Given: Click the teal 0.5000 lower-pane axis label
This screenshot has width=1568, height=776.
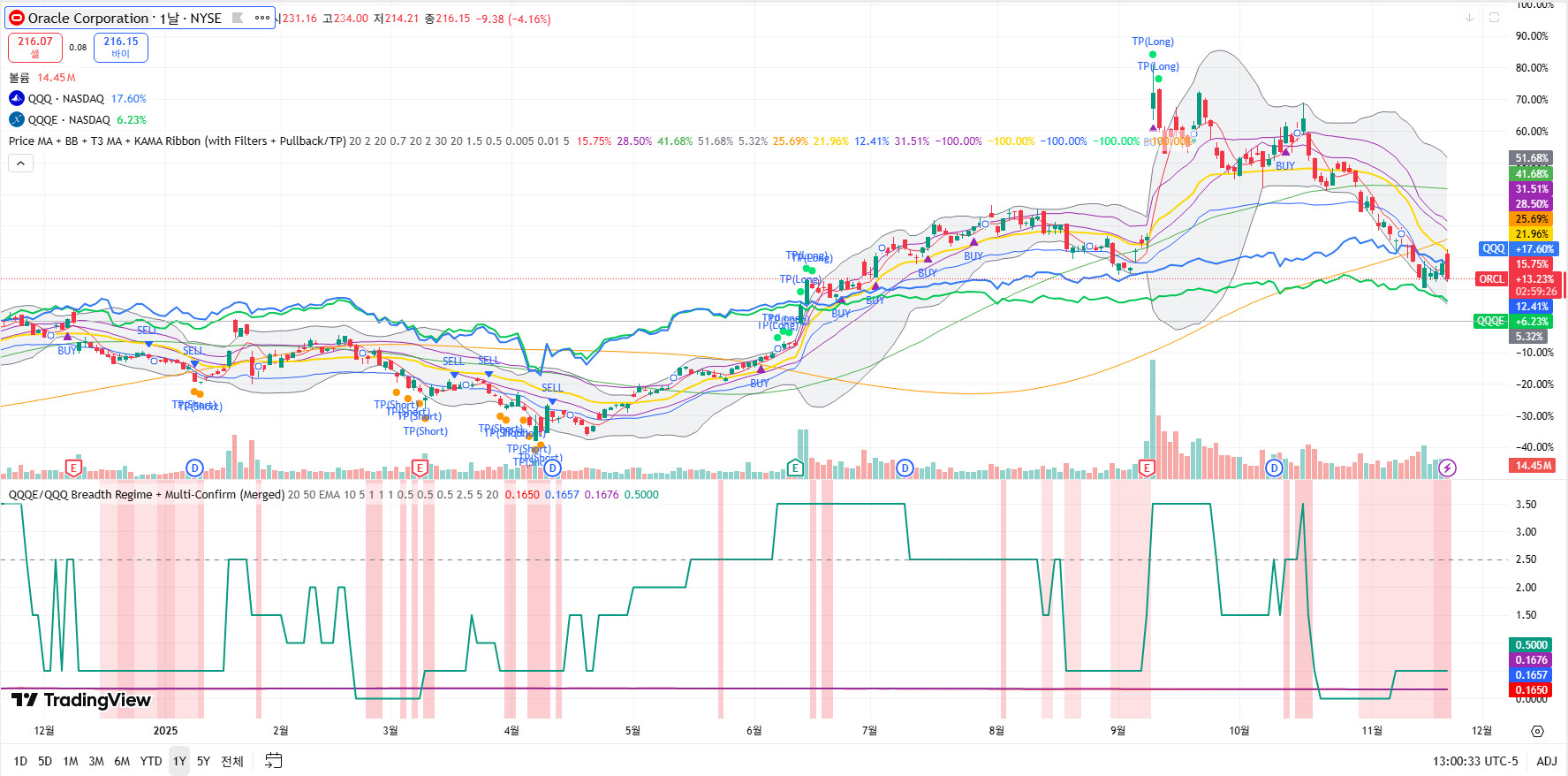Looking at the screenshot, I should 1532,645.
